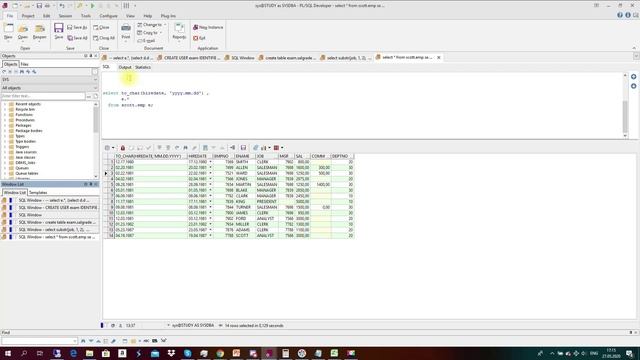
Task: Open the Reports ribbon icon
Action: tap(179, 28)
